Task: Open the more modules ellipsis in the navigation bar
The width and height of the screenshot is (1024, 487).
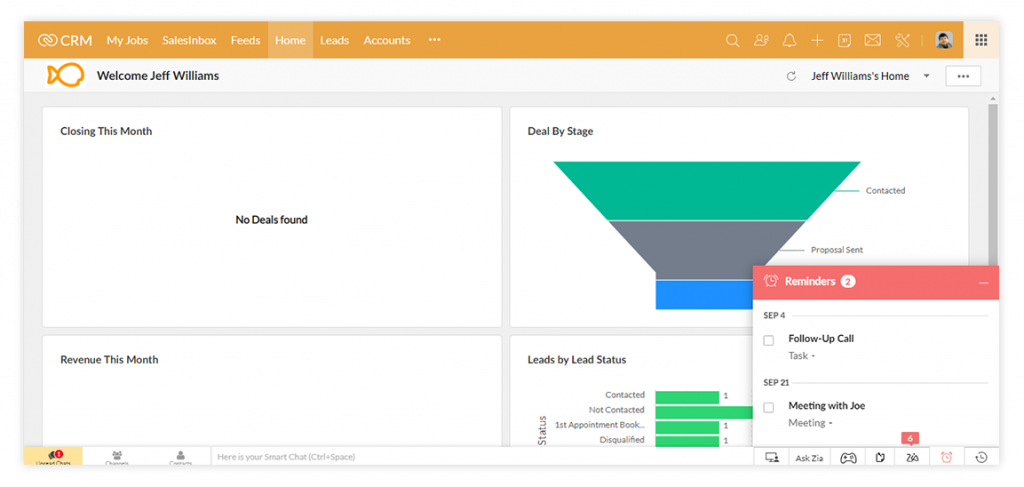Action: [434, 40]
